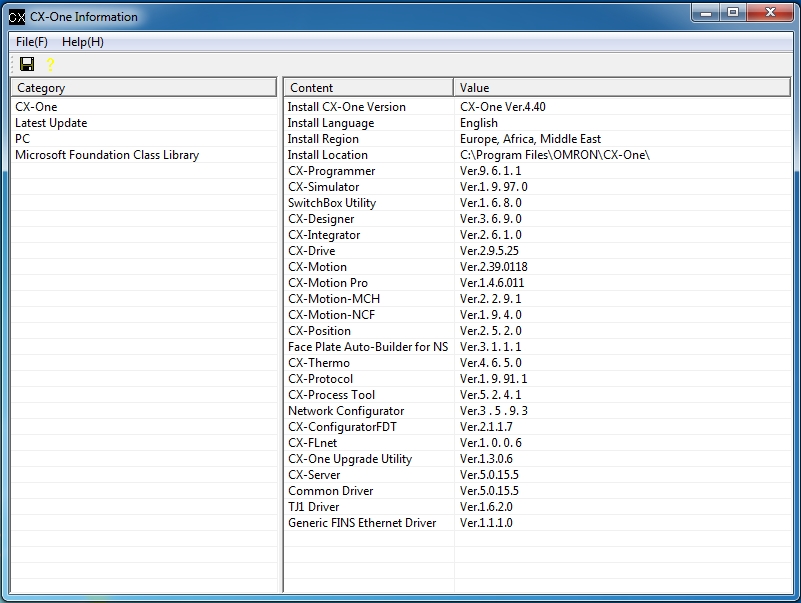Open the File(F) menu
Screen dimensions: 801x603
click(x=32, y=42)
